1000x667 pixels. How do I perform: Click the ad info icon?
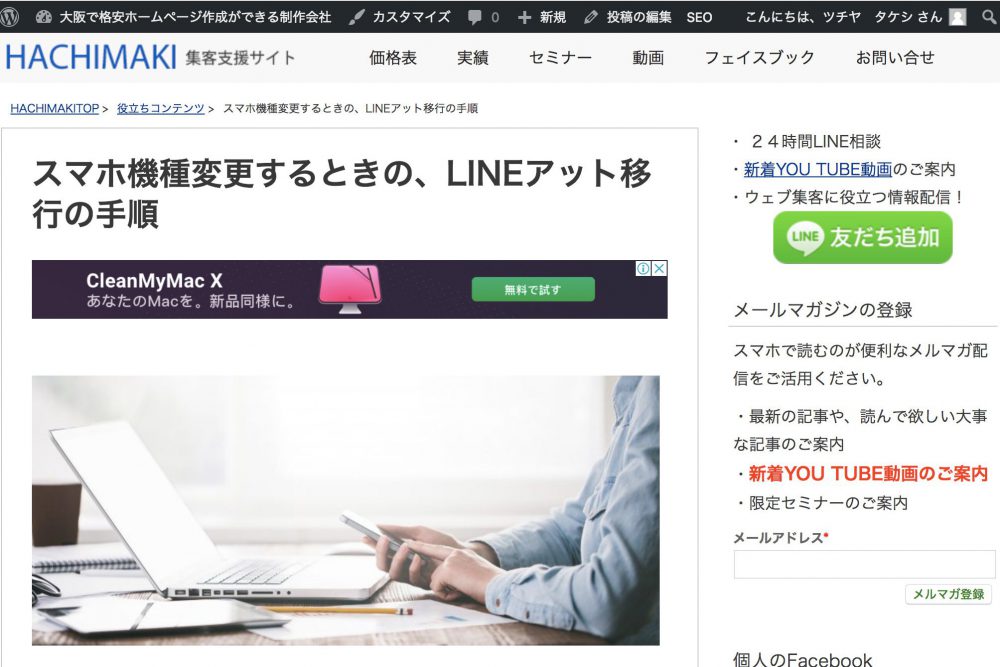[643, 268]
